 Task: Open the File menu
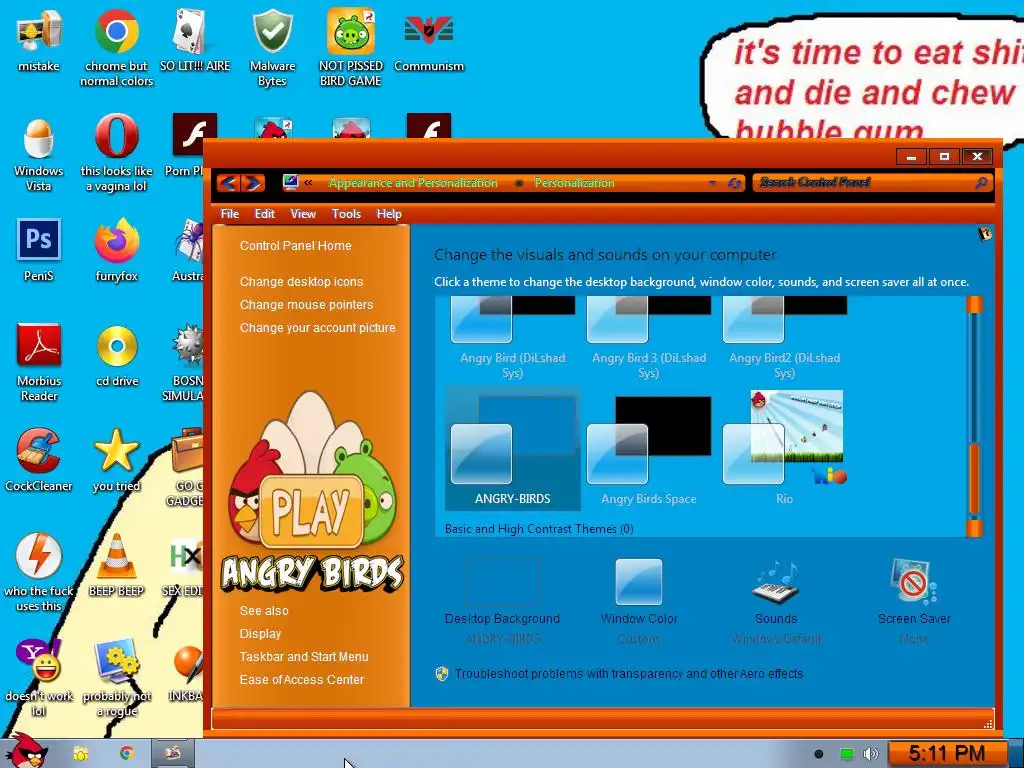click(229, 214)
